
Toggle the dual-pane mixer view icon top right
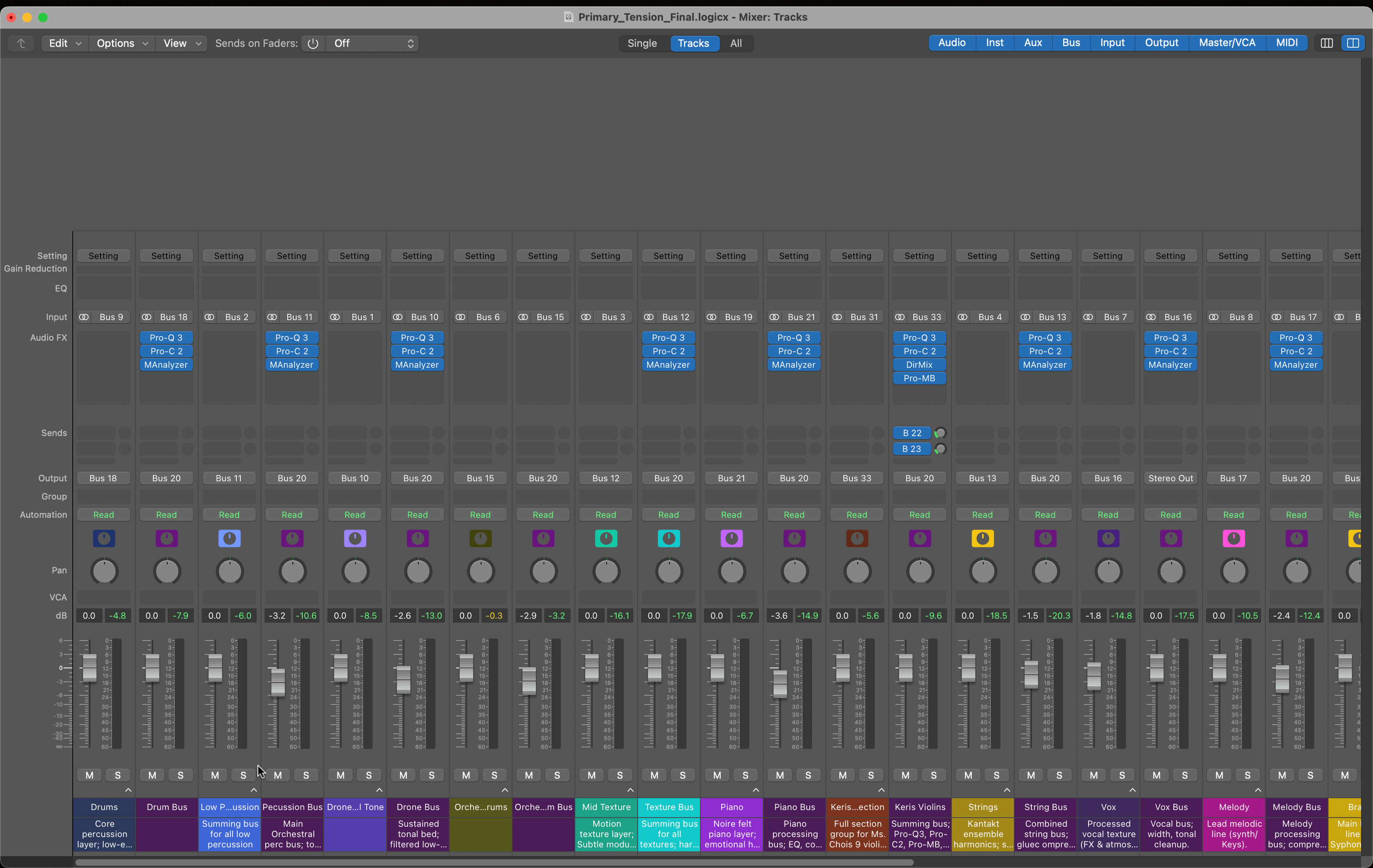[1354, 43]
